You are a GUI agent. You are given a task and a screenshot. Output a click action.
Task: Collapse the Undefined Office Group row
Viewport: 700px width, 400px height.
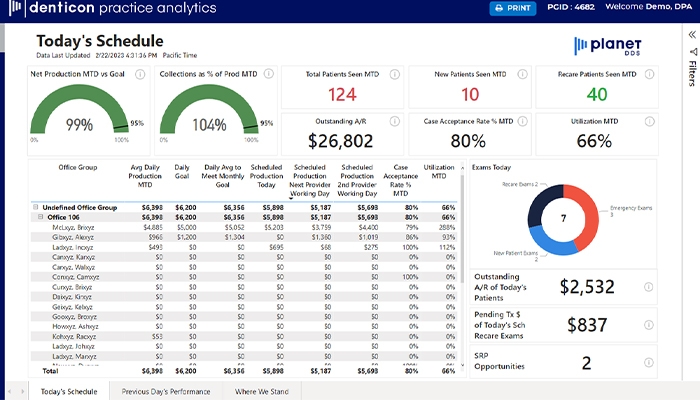(36, 208)
